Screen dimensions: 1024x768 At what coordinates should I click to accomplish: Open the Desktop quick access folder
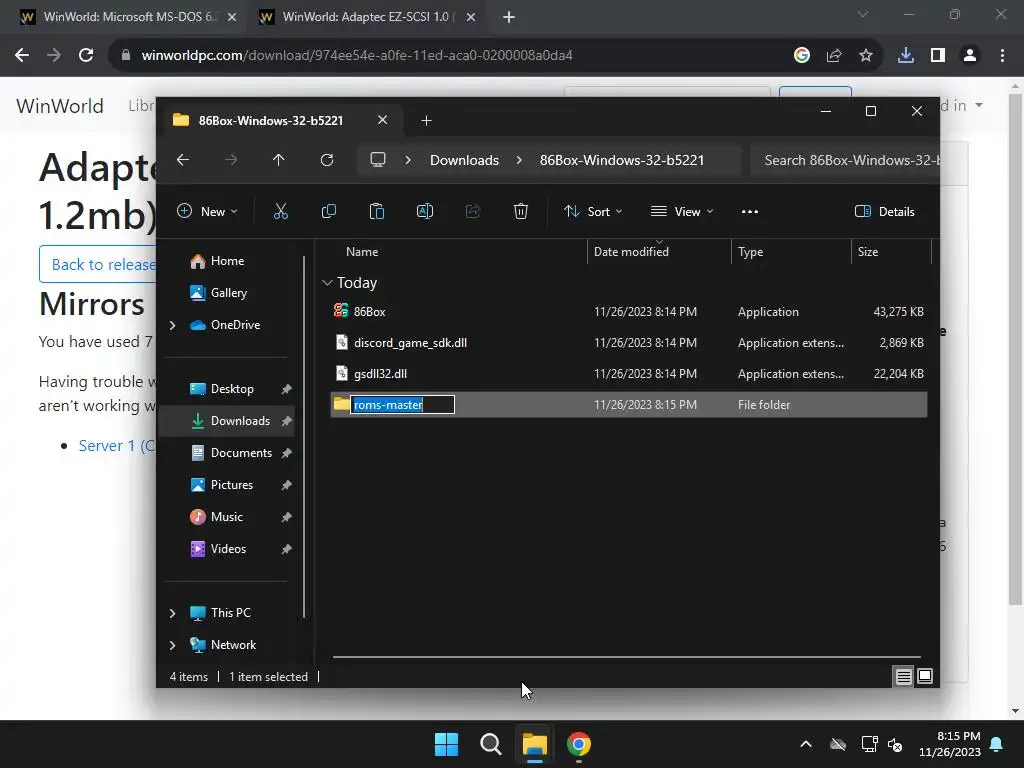click(x=231, y=389)
